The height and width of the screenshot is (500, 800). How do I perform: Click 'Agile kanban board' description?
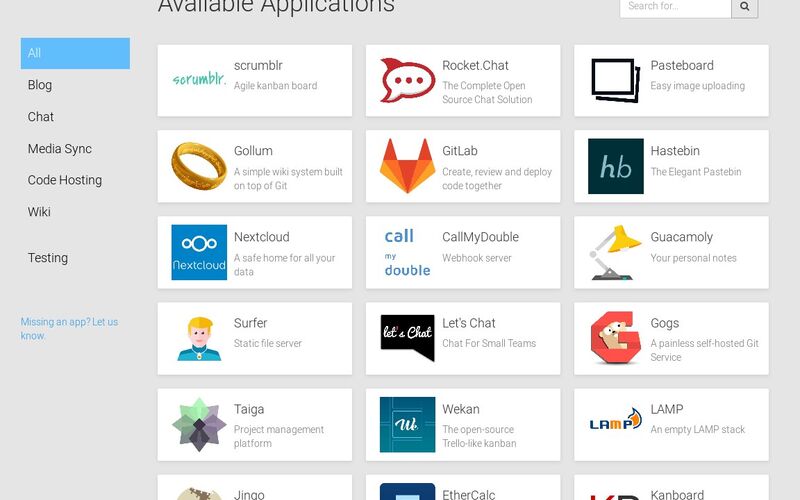275,86
